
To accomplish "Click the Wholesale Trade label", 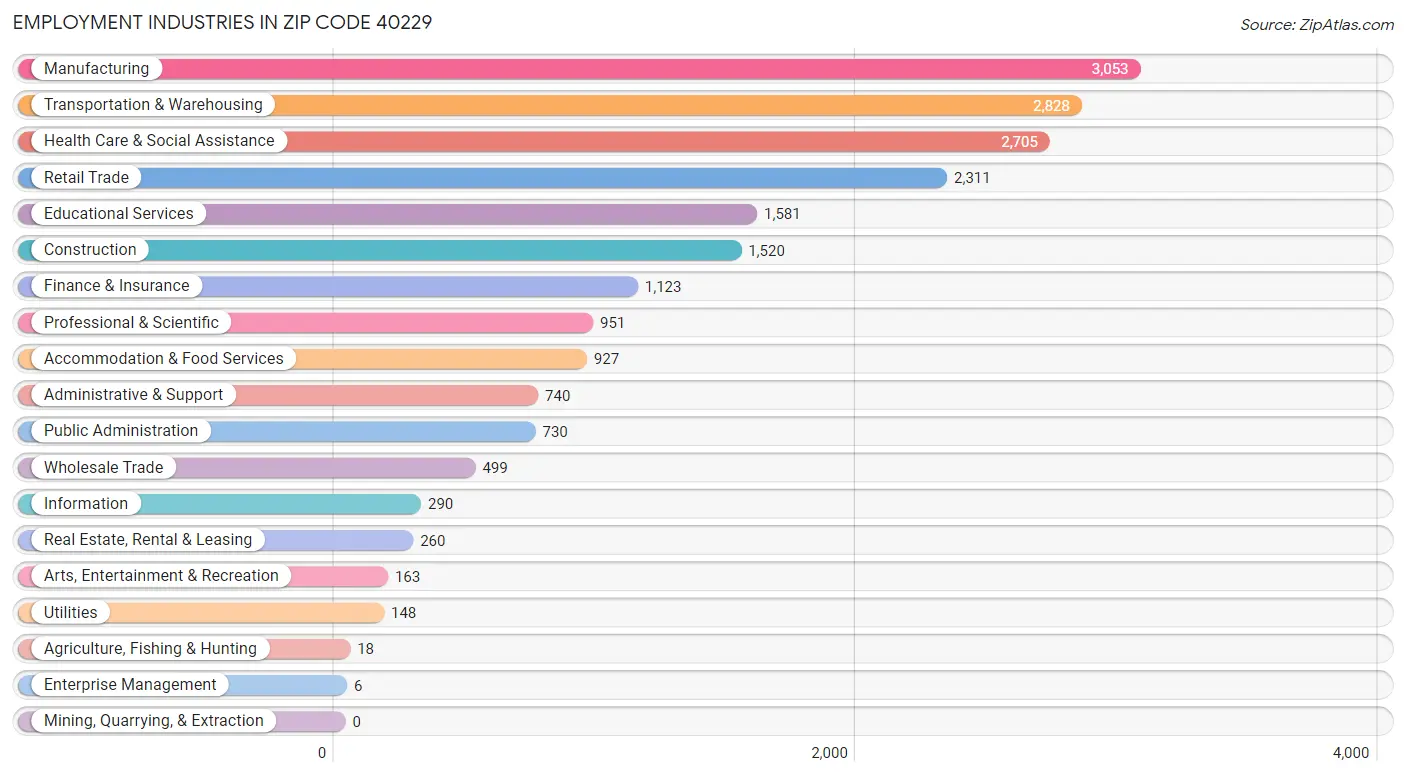I will point(103,468).
